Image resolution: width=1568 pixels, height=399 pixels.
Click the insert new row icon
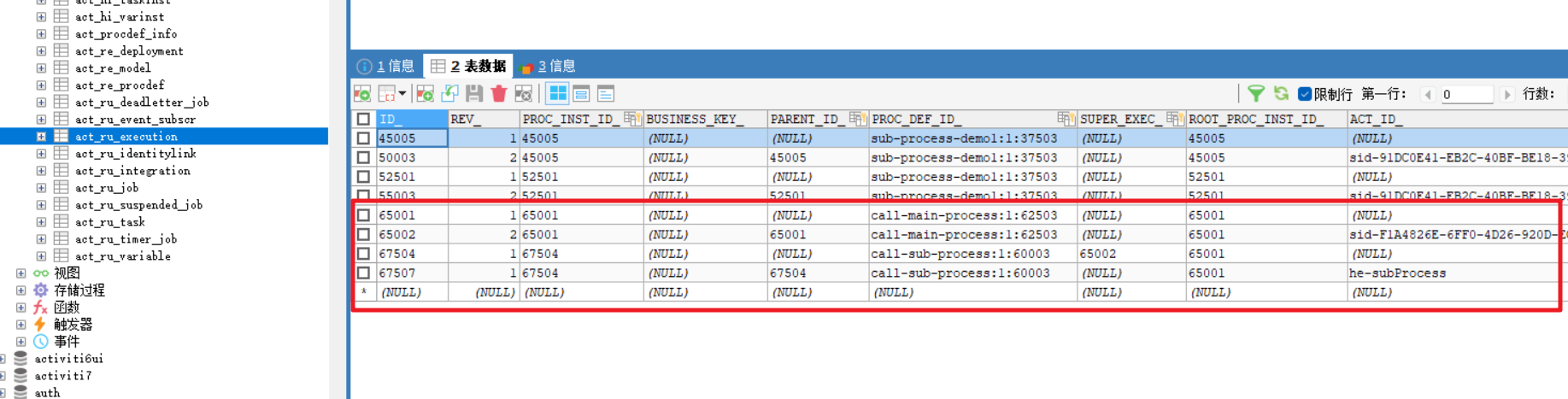click(x=426, y=94)
